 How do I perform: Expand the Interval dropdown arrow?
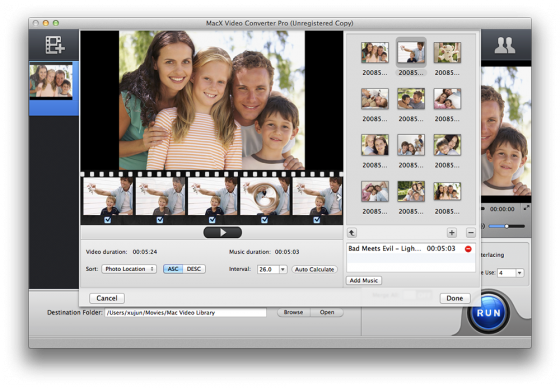pyautogui.click(x=283, y=269)
